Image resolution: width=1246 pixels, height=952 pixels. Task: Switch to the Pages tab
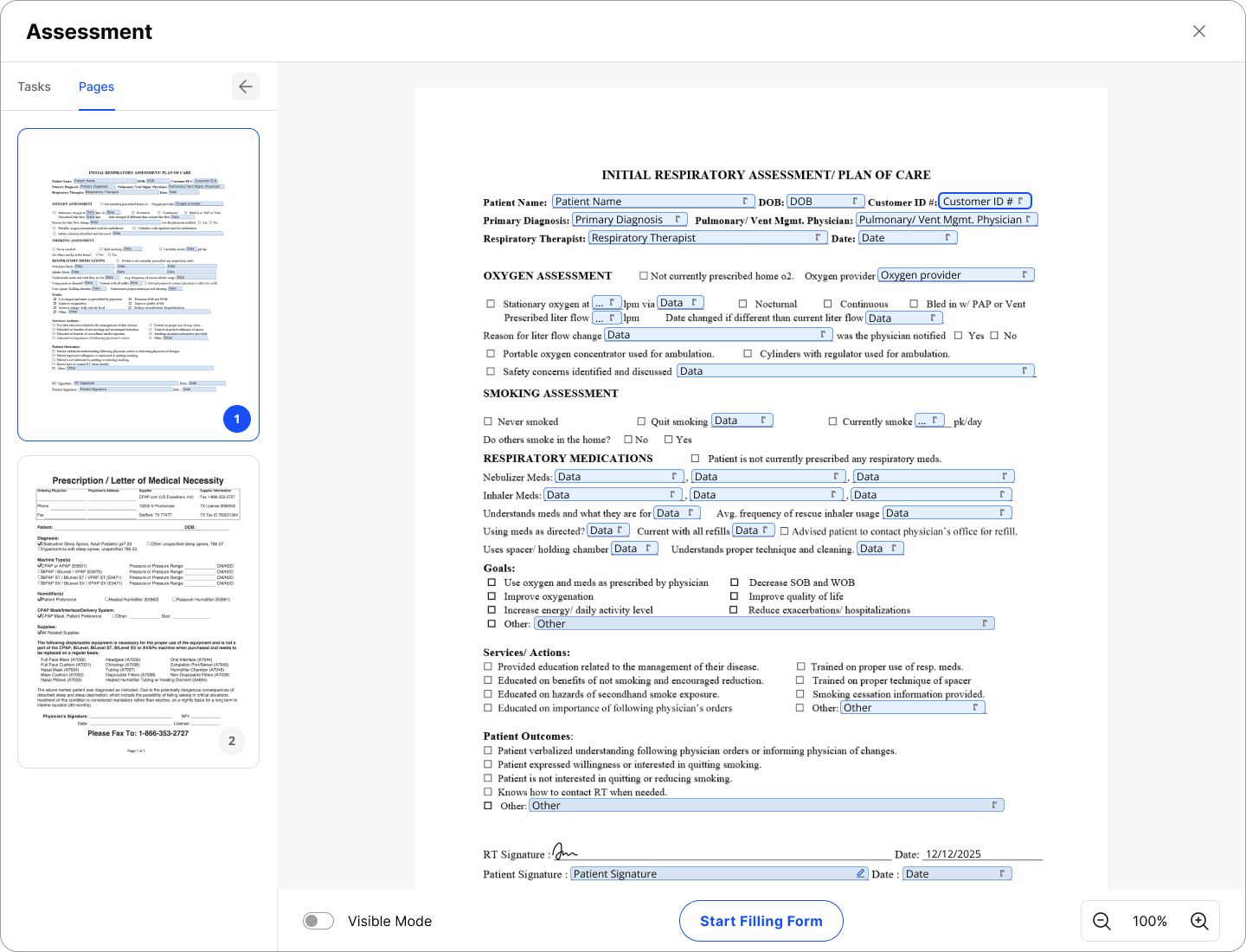(96, 87)
